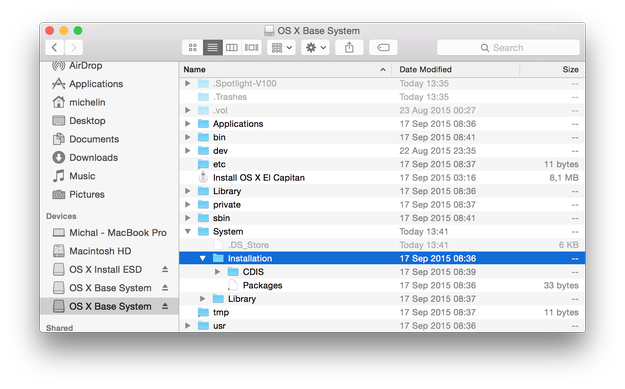Sort by Date Modified column
625x389 pixels.
coord(456,69)
